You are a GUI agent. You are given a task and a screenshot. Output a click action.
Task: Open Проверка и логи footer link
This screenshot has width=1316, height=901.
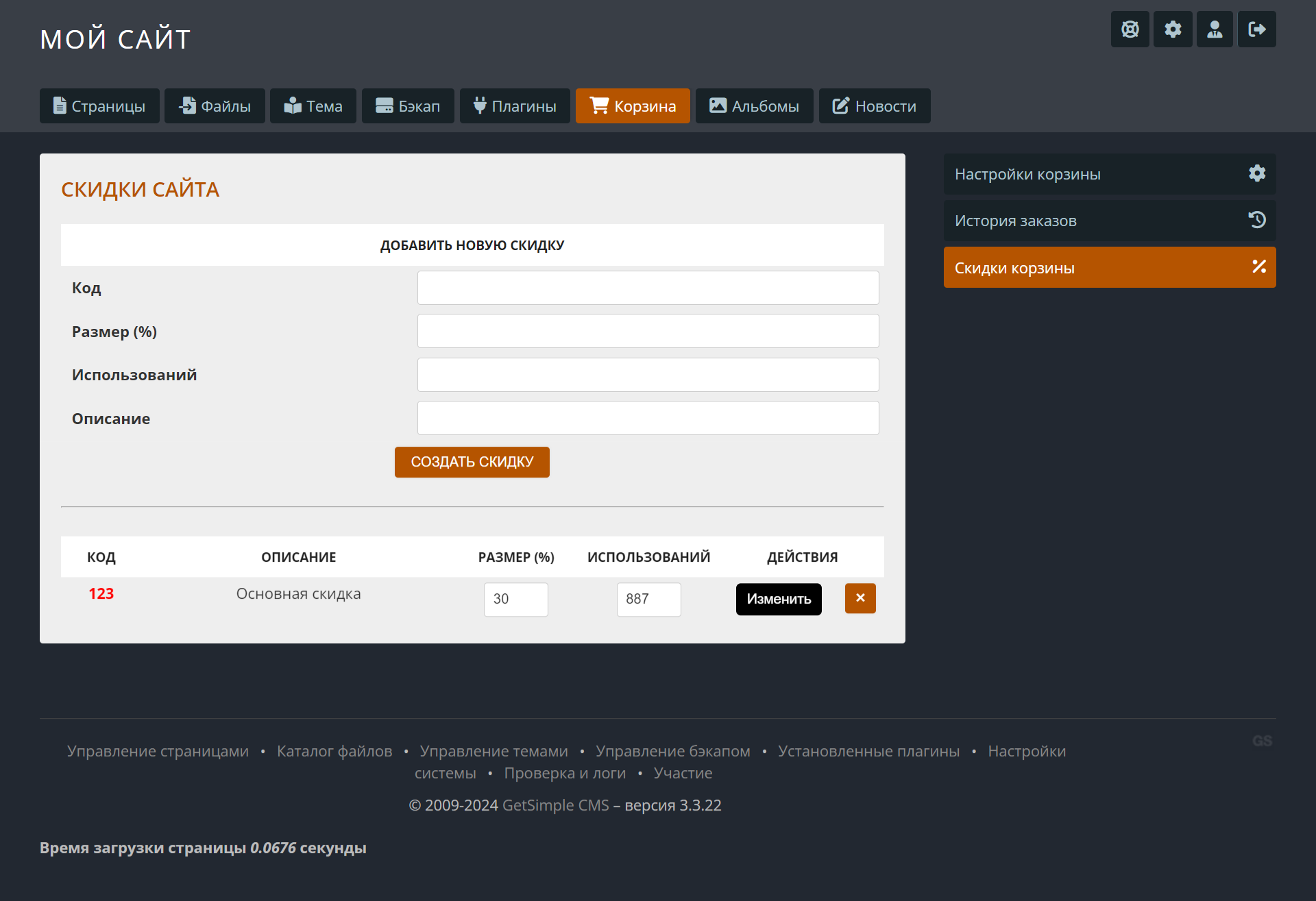click(x=565, y=773)
